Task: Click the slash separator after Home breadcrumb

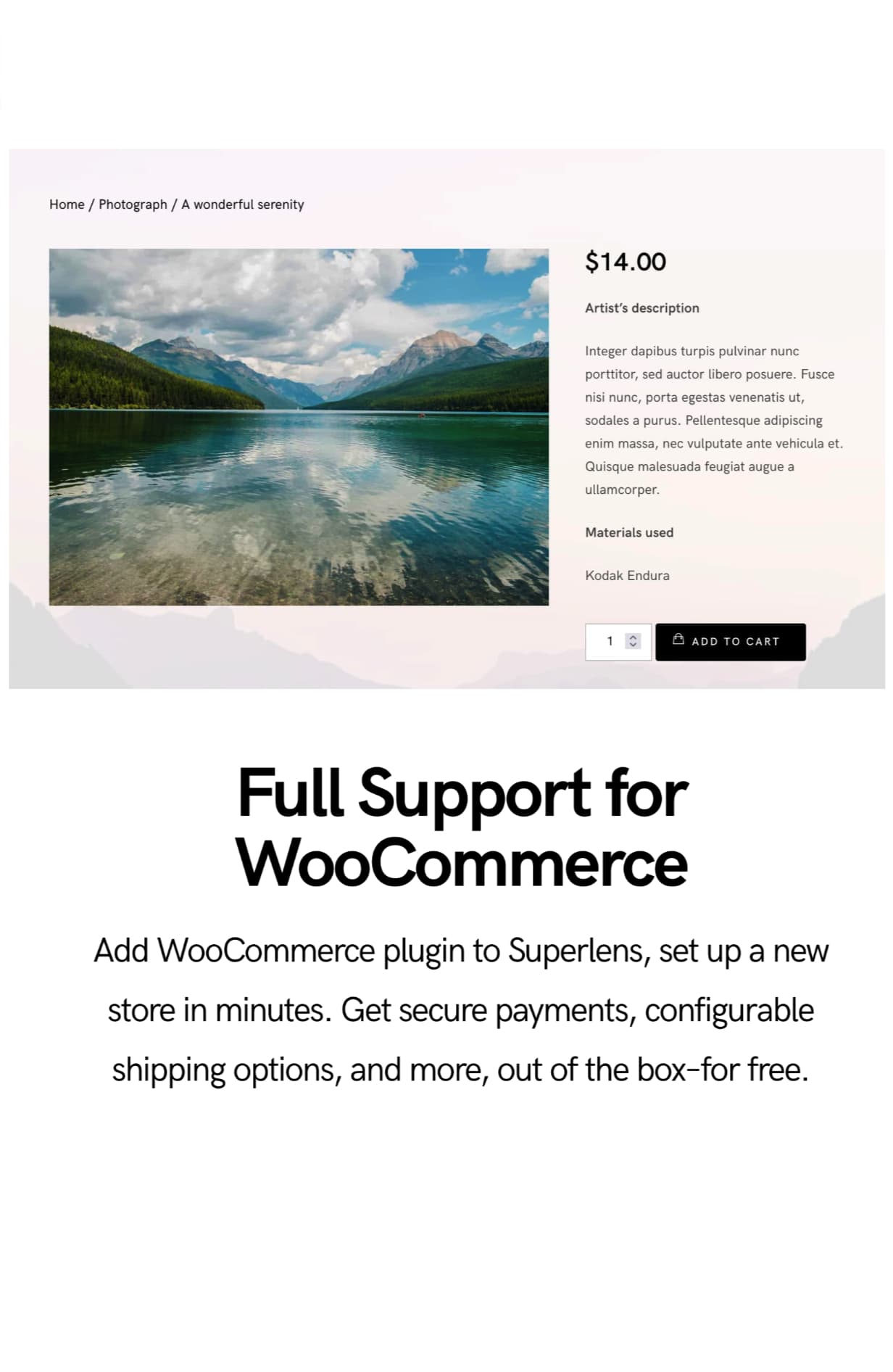Action: click(91, 204)
